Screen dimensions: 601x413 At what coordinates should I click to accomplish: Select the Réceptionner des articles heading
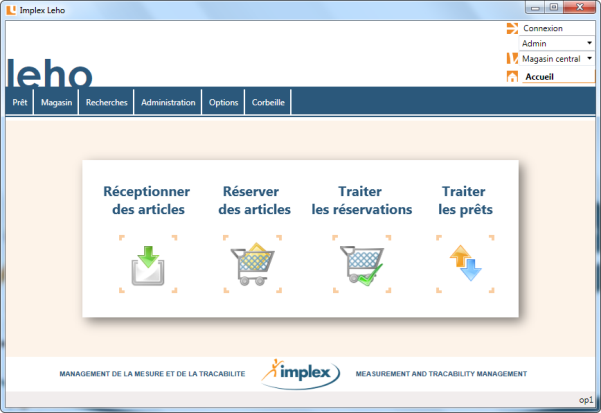coord(147,200)
